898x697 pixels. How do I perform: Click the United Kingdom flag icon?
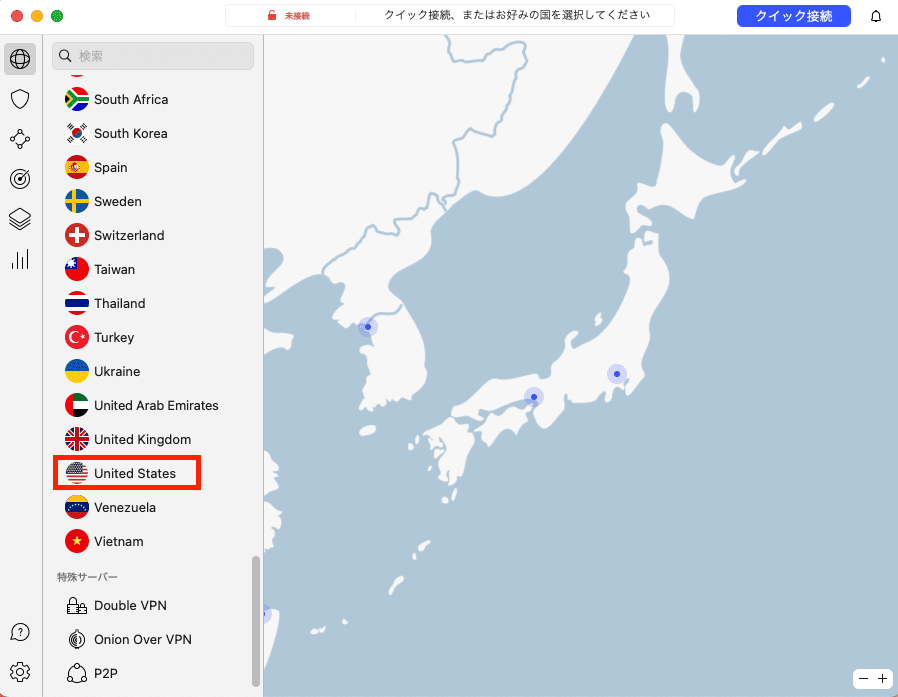point(77,439)
